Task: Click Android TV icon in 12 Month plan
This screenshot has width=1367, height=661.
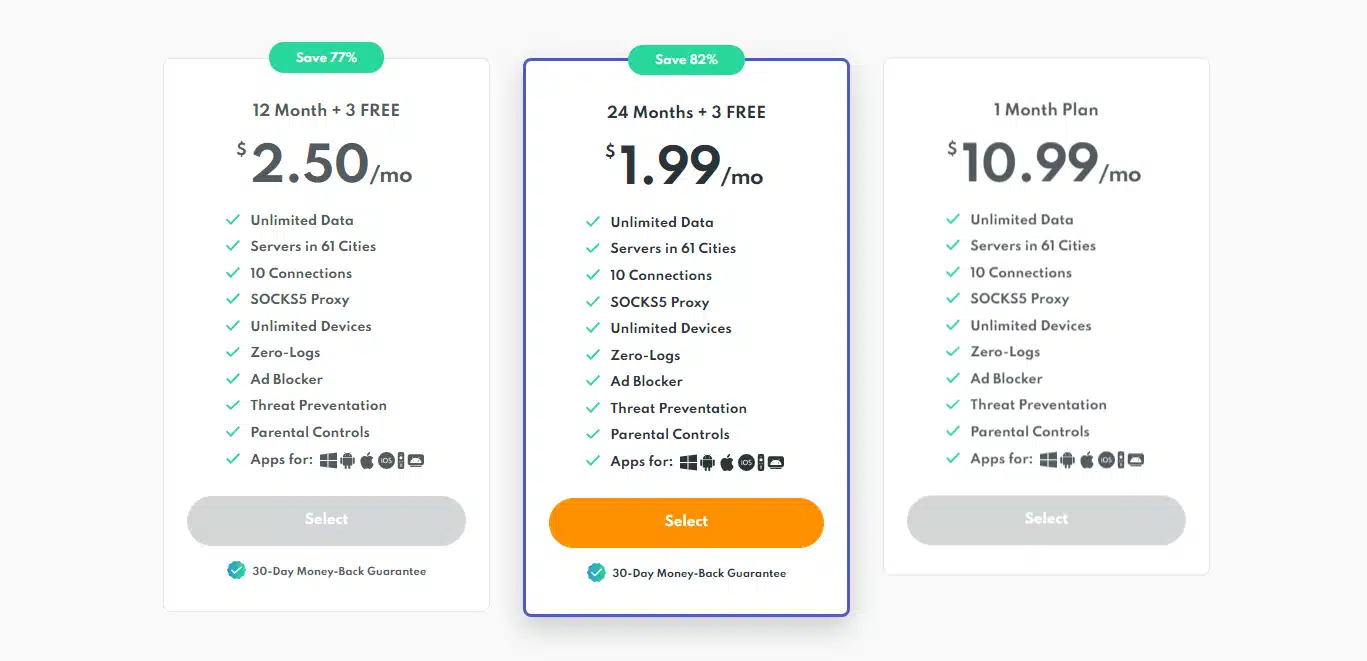Action: coord(416,460)
